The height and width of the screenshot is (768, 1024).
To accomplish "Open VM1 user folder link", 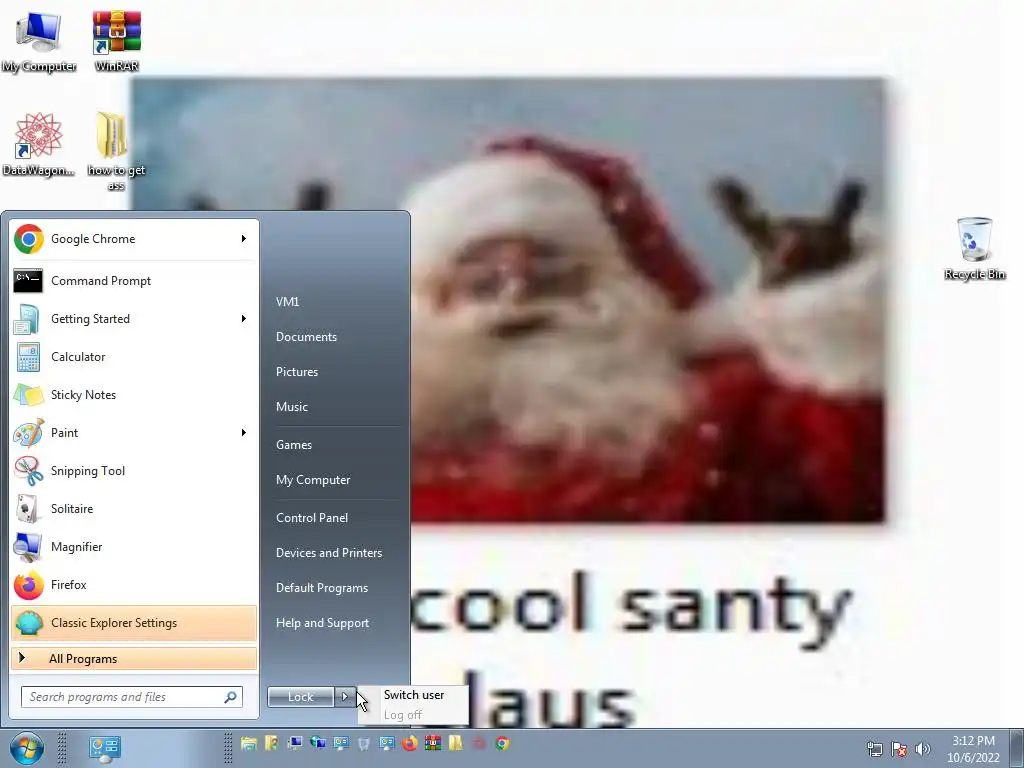I will [287, 302].
